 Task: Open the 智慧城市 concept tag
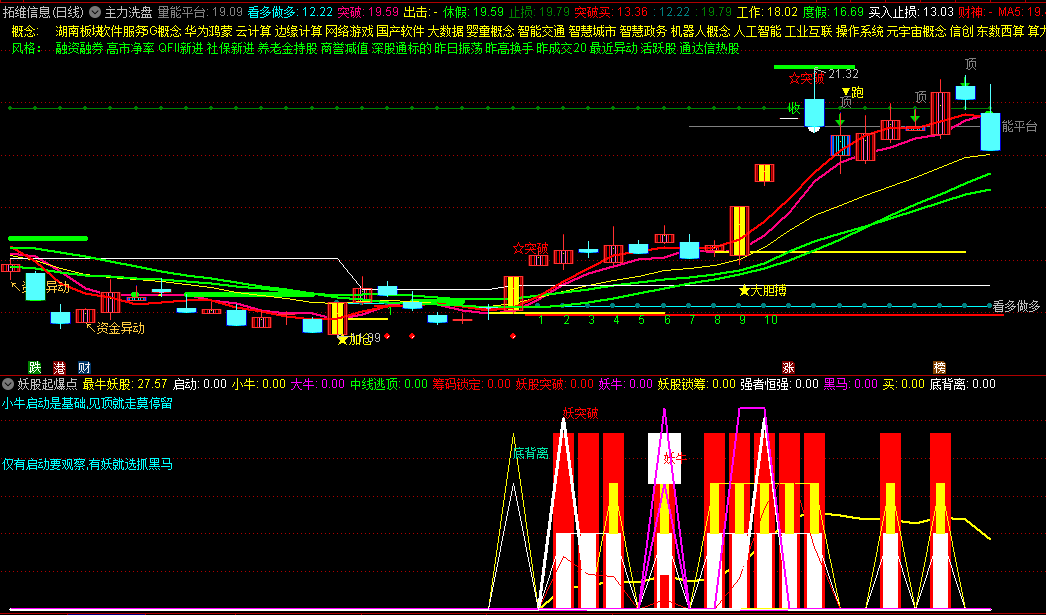[592, 31]
